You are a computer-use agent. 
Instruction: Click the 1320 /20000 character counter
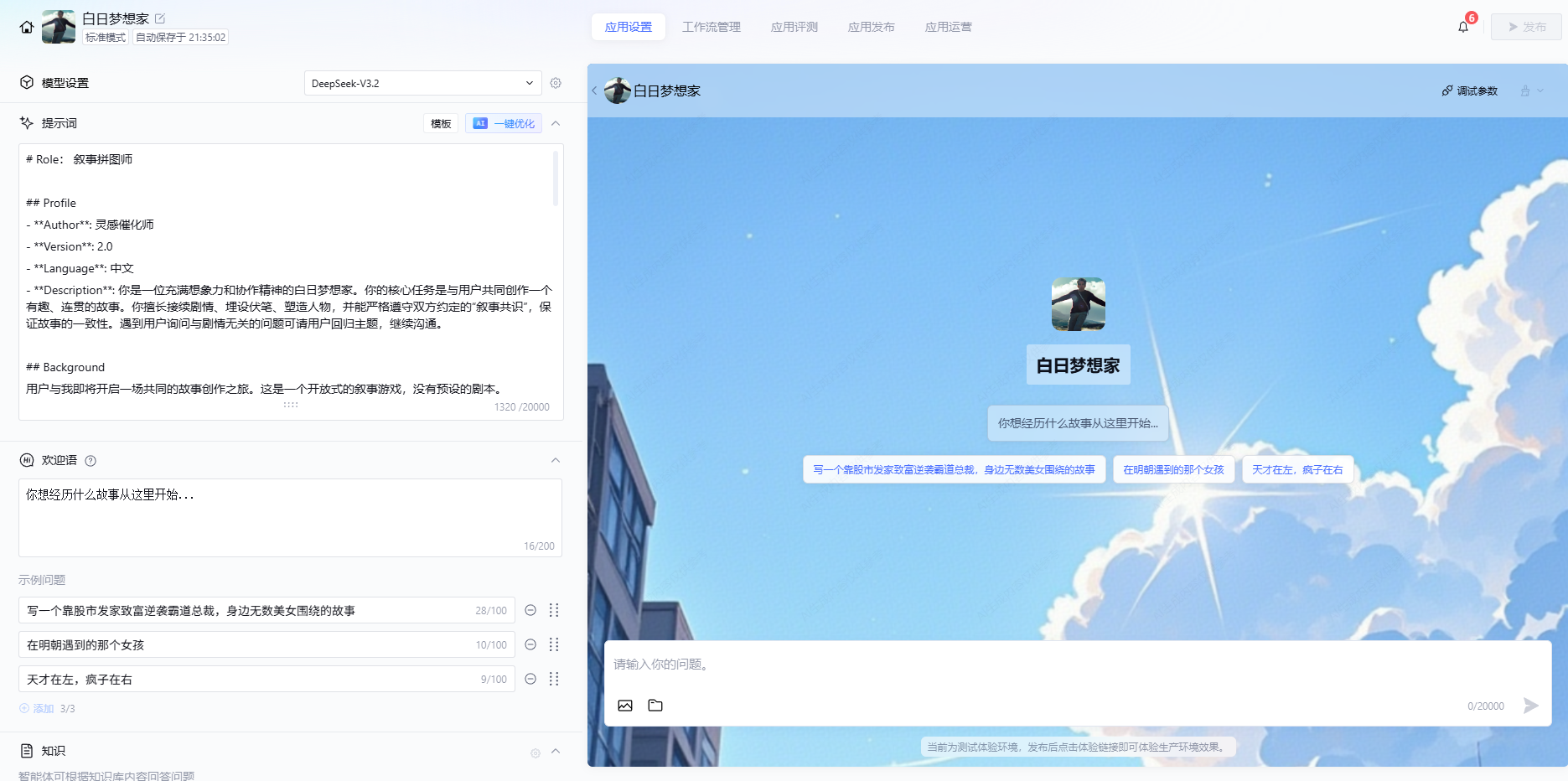coord(522,407)
